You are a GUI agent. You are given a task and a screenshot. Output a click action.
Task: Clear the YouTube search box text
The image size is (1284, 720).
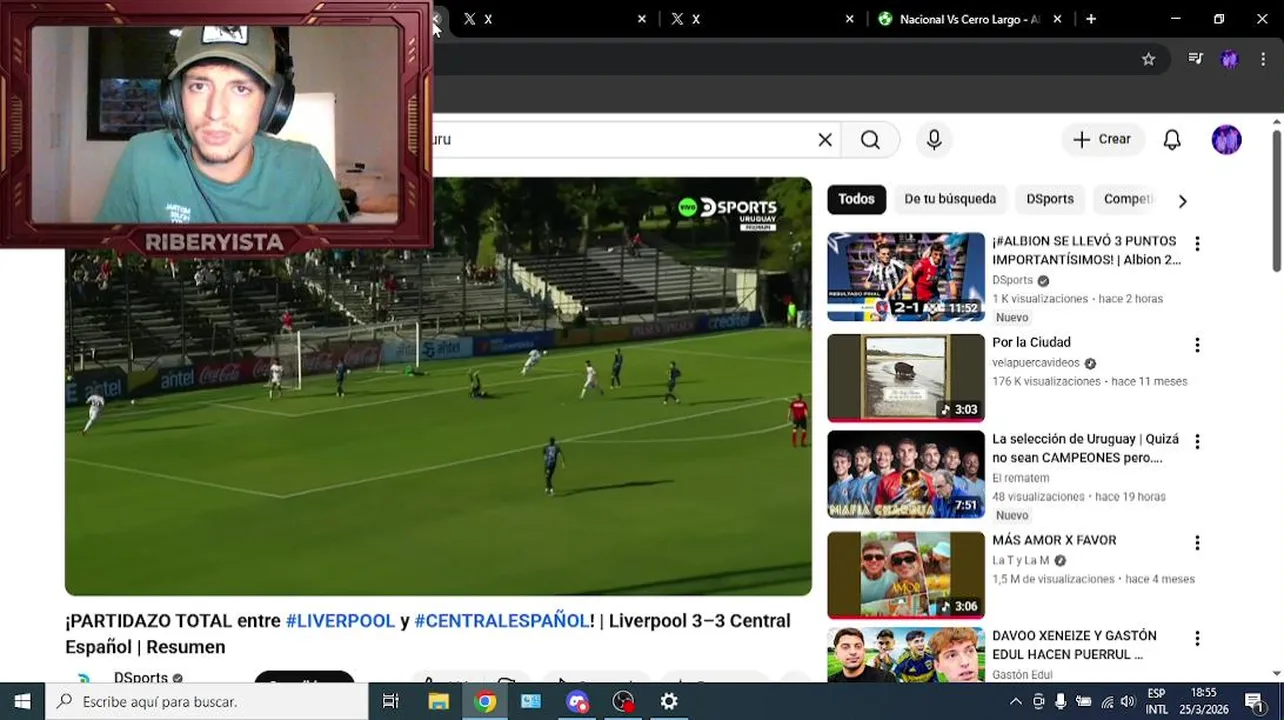(825, 140)
